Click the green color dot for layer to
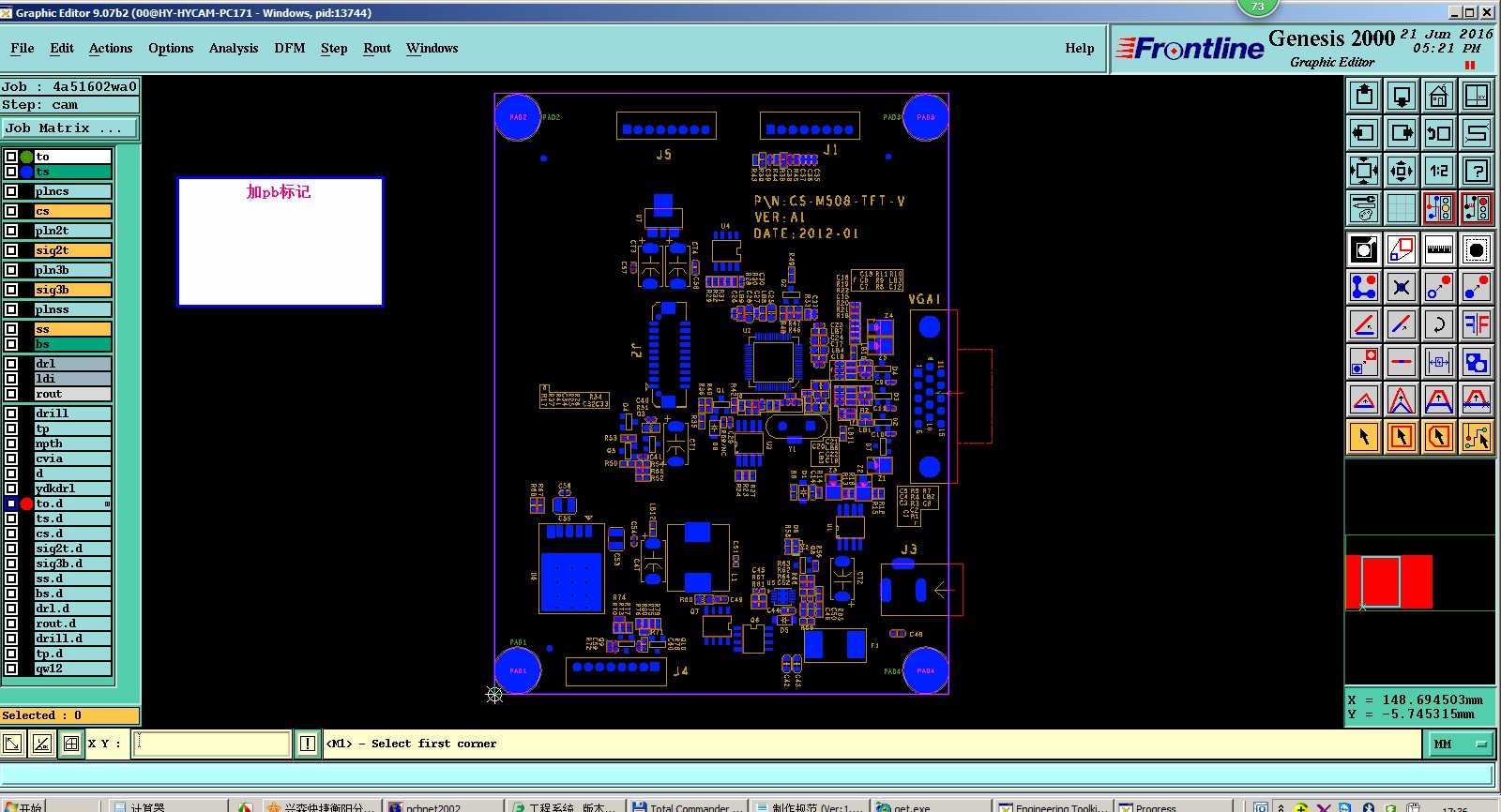The height and width of the screenshot is (812, 1501). click(x=26, y=157)
